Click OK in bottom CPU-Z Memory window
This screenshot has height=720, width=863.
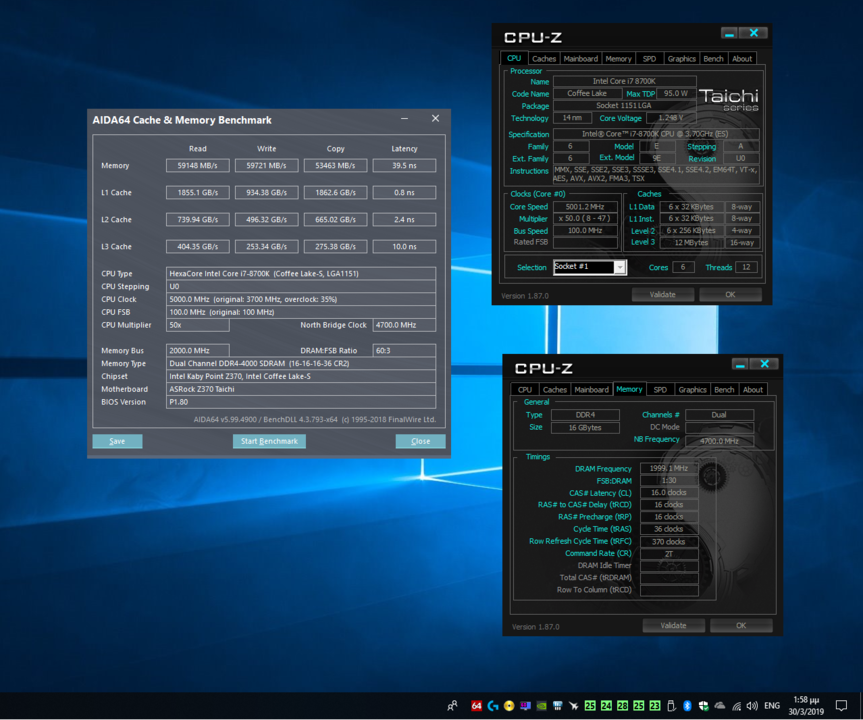point(741,625)
